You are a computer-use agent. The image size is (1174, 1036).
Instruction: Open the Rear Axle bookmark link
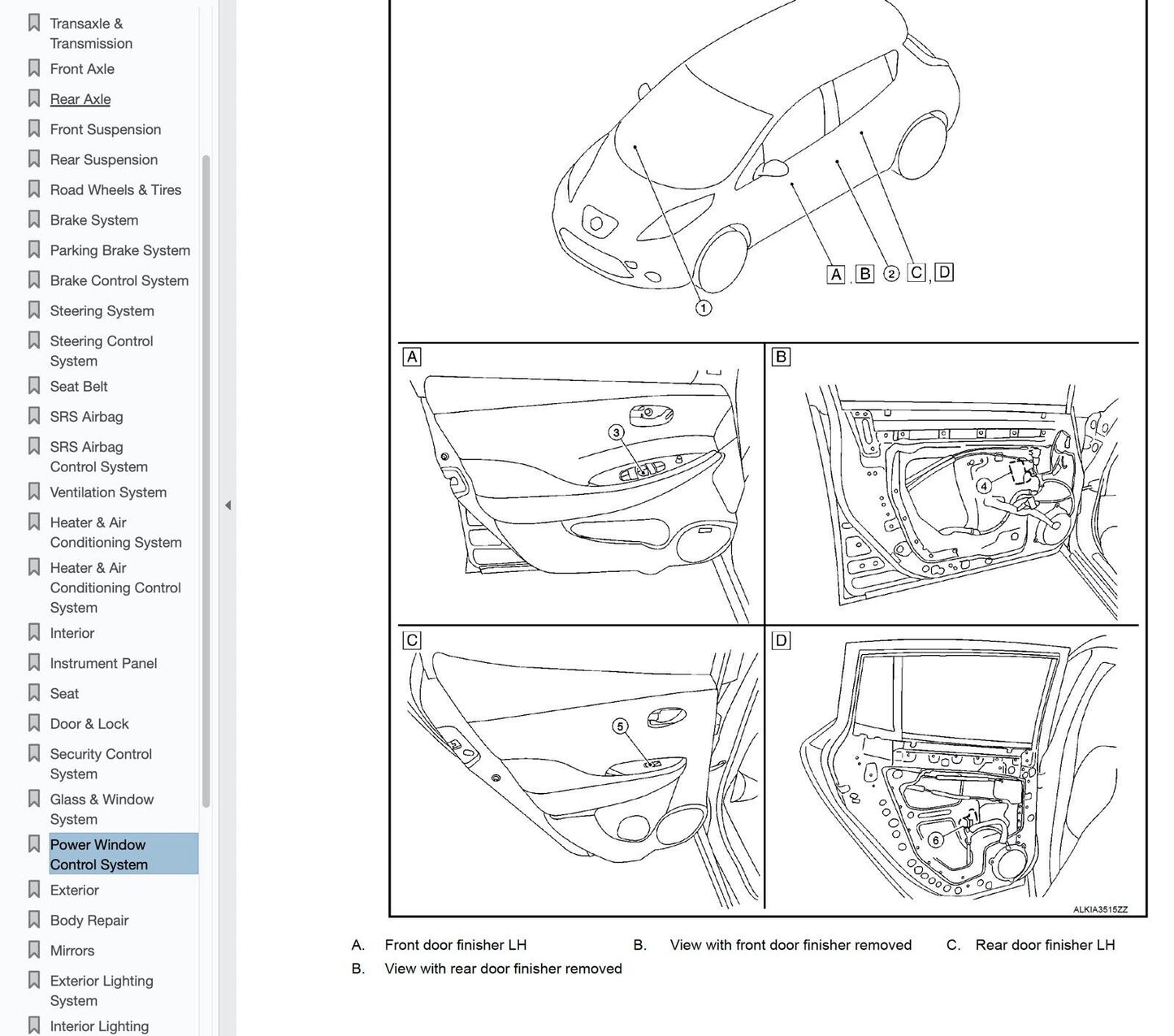click(80, 99)
